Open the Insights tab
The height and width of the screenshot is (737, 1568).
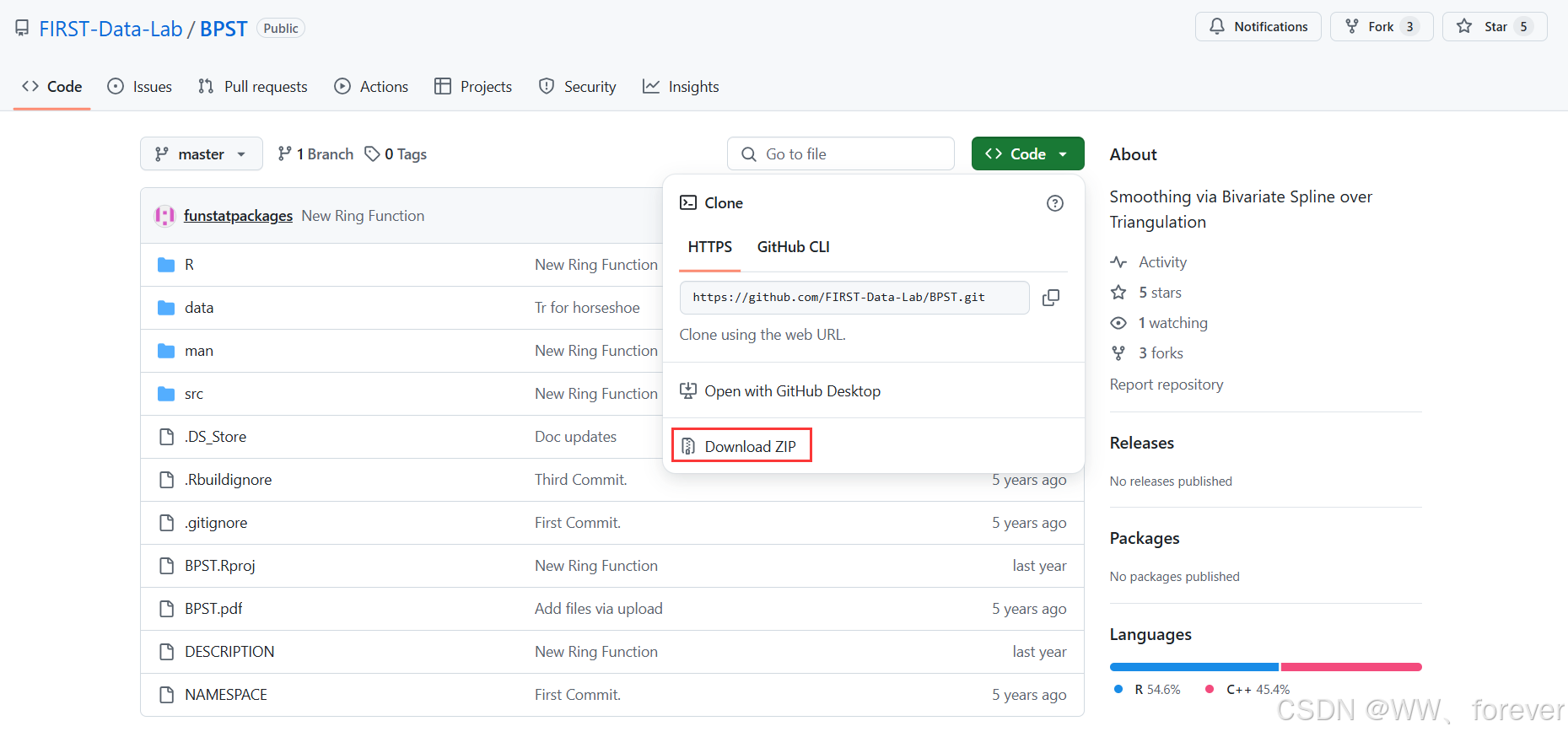pos(681,87)
